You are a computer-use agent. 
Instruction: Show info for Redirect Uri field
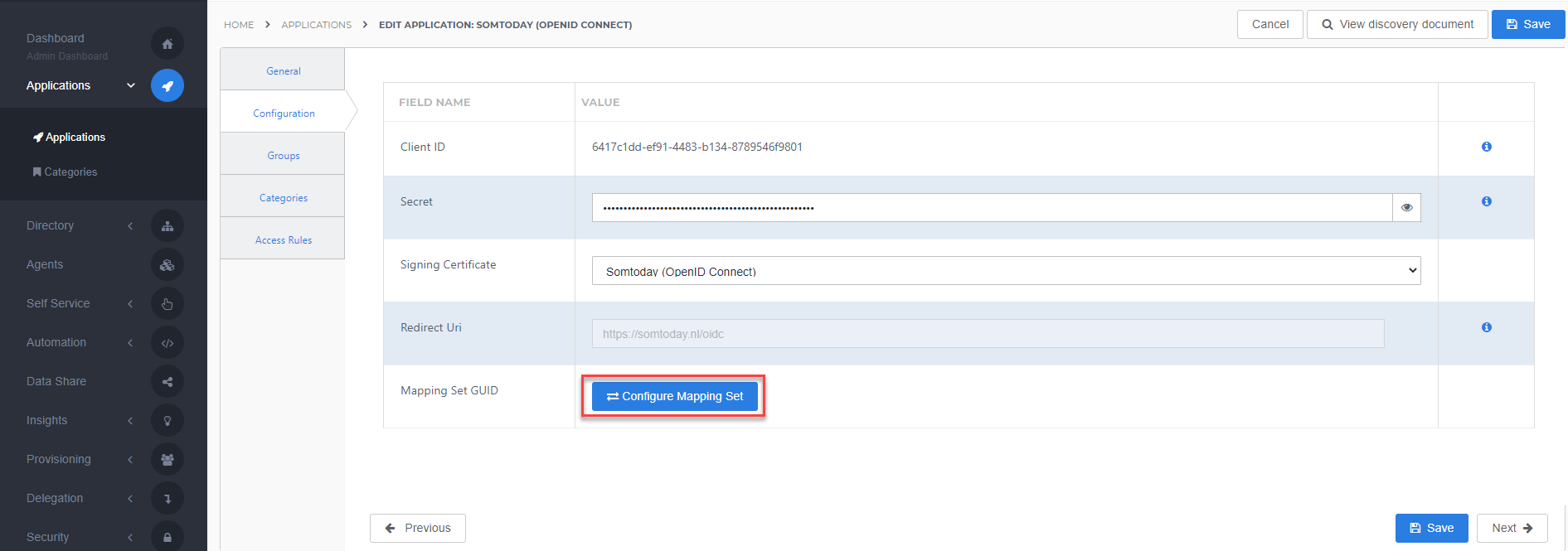(x=1486, y=327)
